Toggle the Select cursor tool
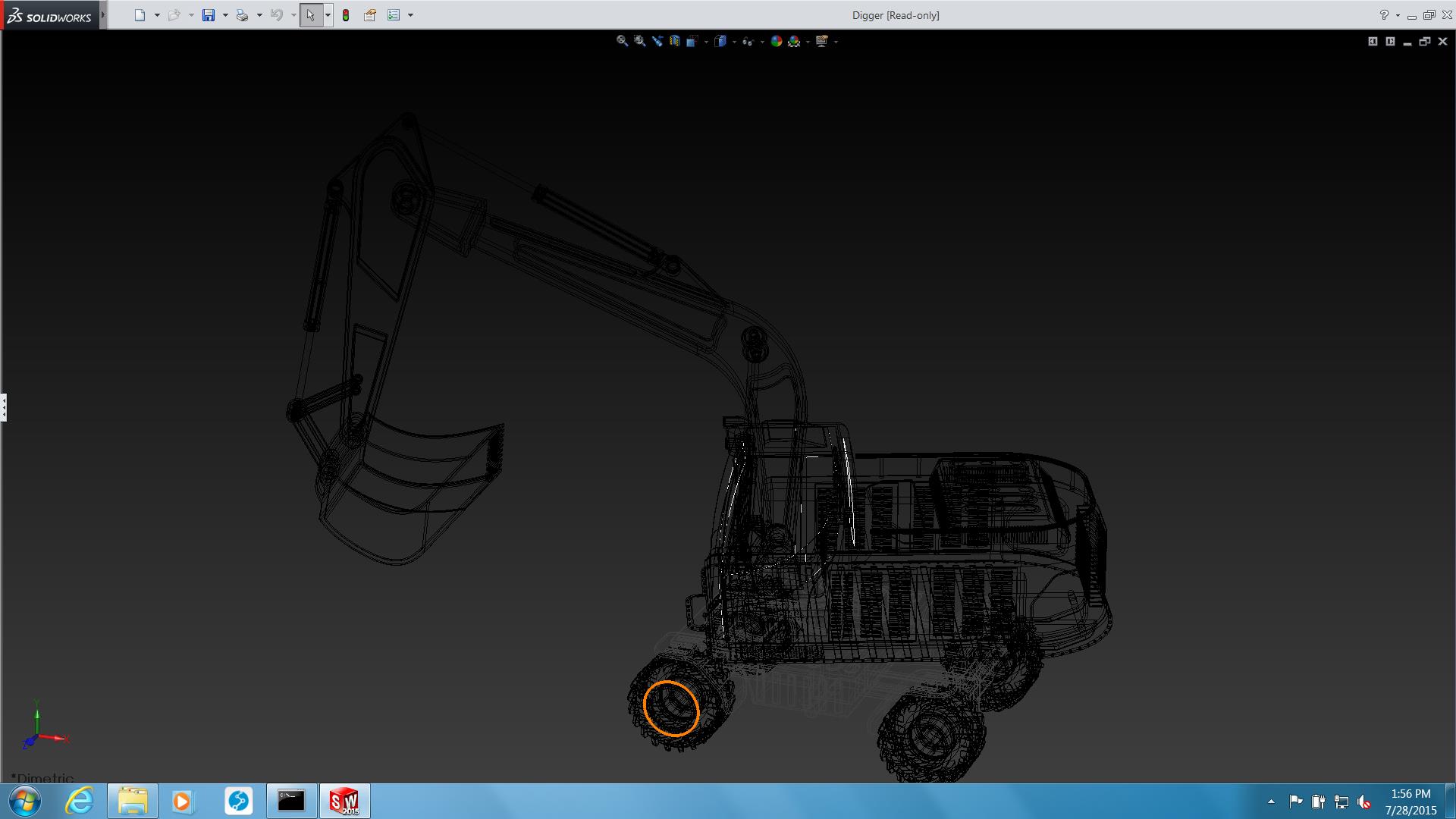 coord(310,15)
